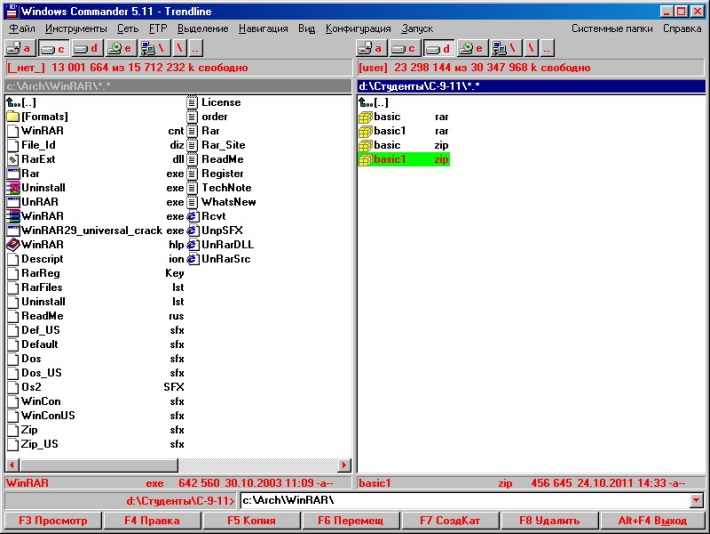The width and height of the screenshot is (710, 534).
Task: Select TechNote text file
Action: tap(220, 188)
